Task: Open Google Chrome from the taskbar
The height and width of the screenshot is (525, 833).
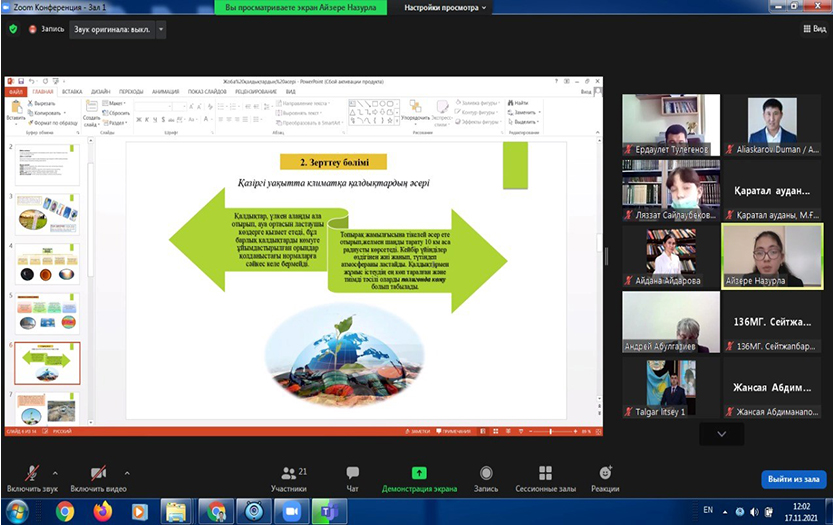Action: point(65,511)
